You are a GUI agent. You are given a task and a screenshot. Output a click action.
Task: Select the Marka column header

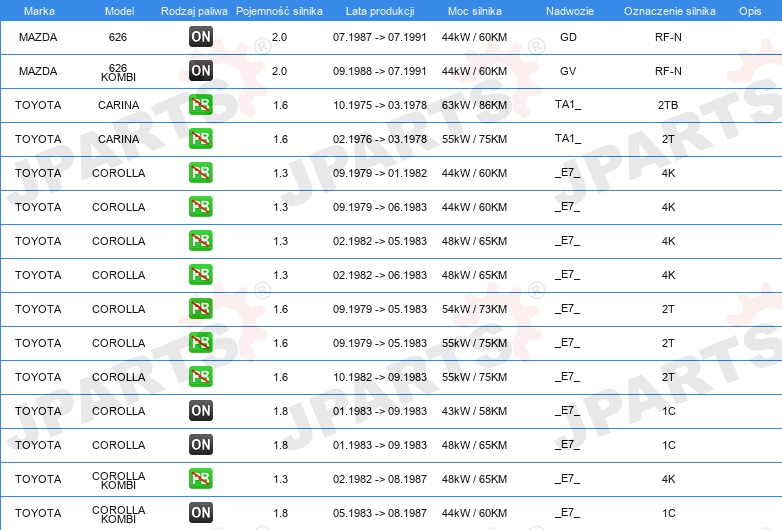click(39, 11)
